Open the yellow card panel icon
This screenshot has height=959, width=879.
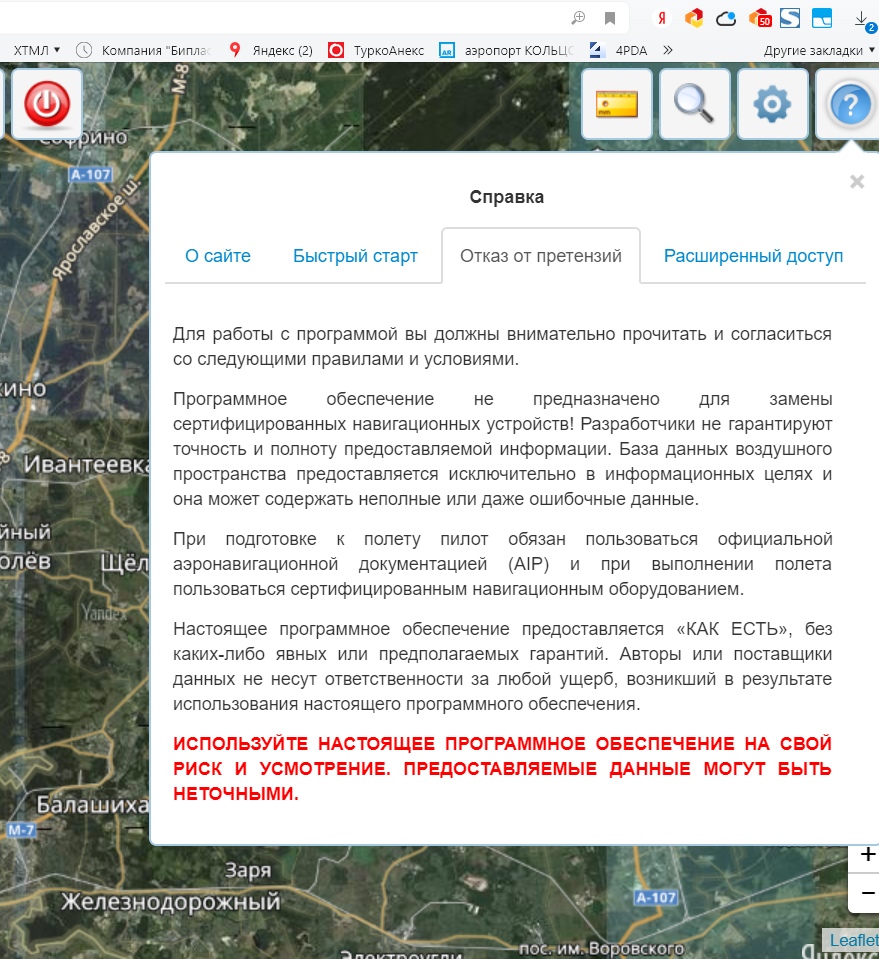617,104
